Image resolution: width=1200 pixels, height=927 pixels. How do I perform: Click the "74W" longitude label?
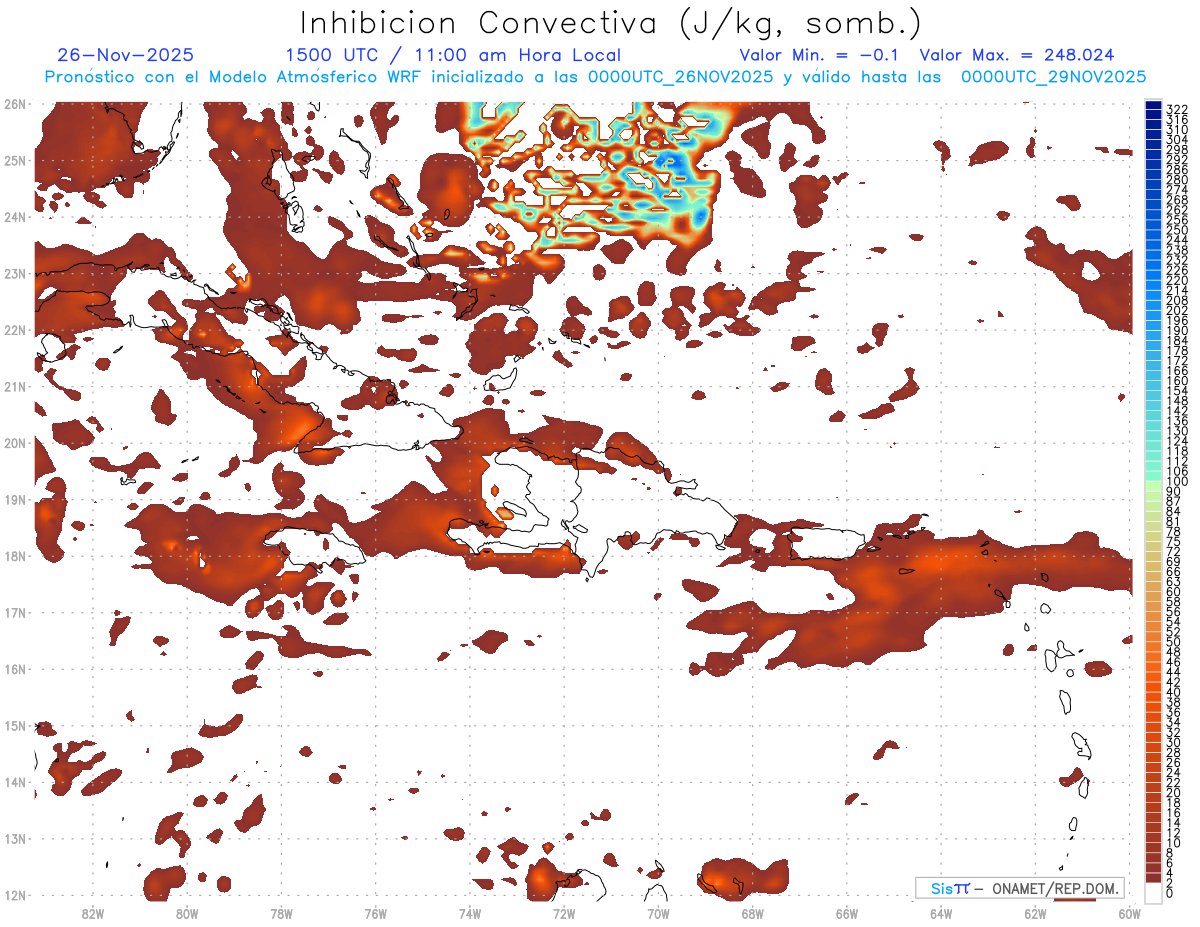click(470, 912)
